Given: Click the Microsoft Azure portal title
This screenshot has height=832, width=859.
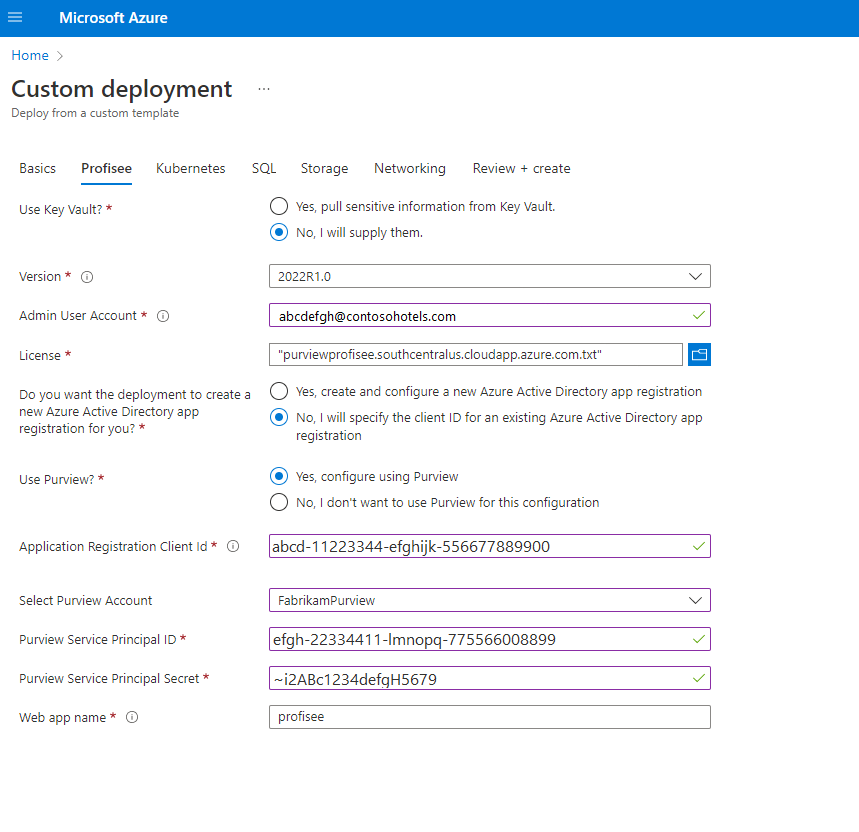Looking at the screenshot, I should pyautogui.click(x=114, y=18).
